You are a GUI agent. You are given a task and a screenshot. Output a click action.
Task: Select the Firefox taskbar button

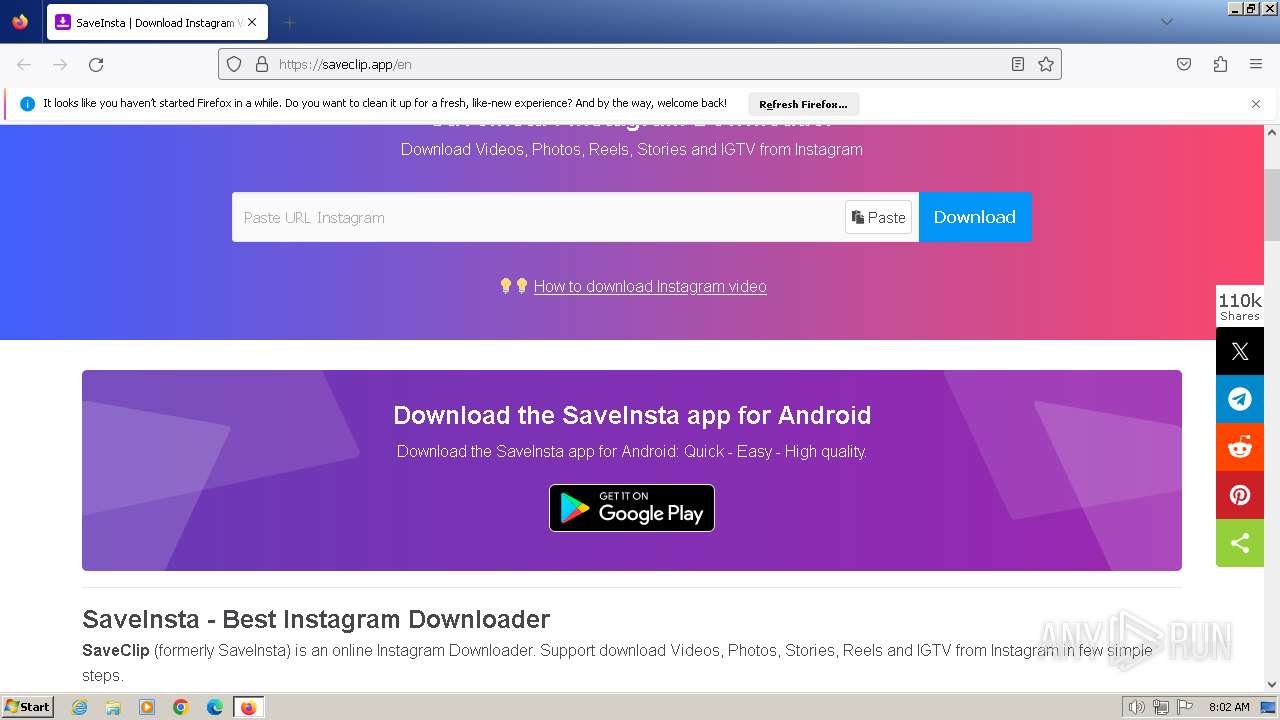[248, 707]
